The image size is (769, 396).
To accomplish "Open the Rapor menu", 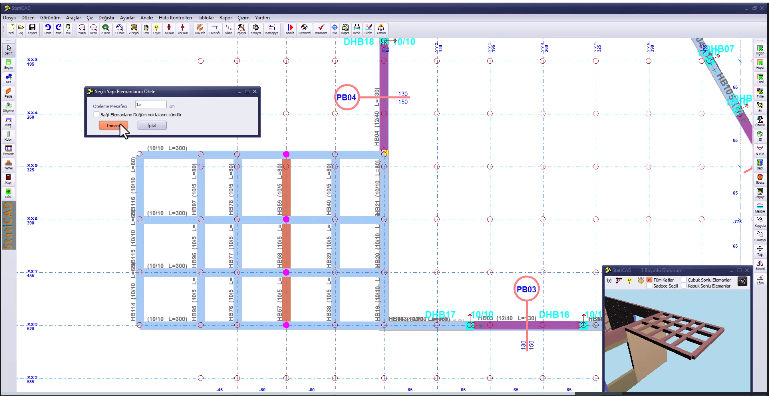I will 227,18.
